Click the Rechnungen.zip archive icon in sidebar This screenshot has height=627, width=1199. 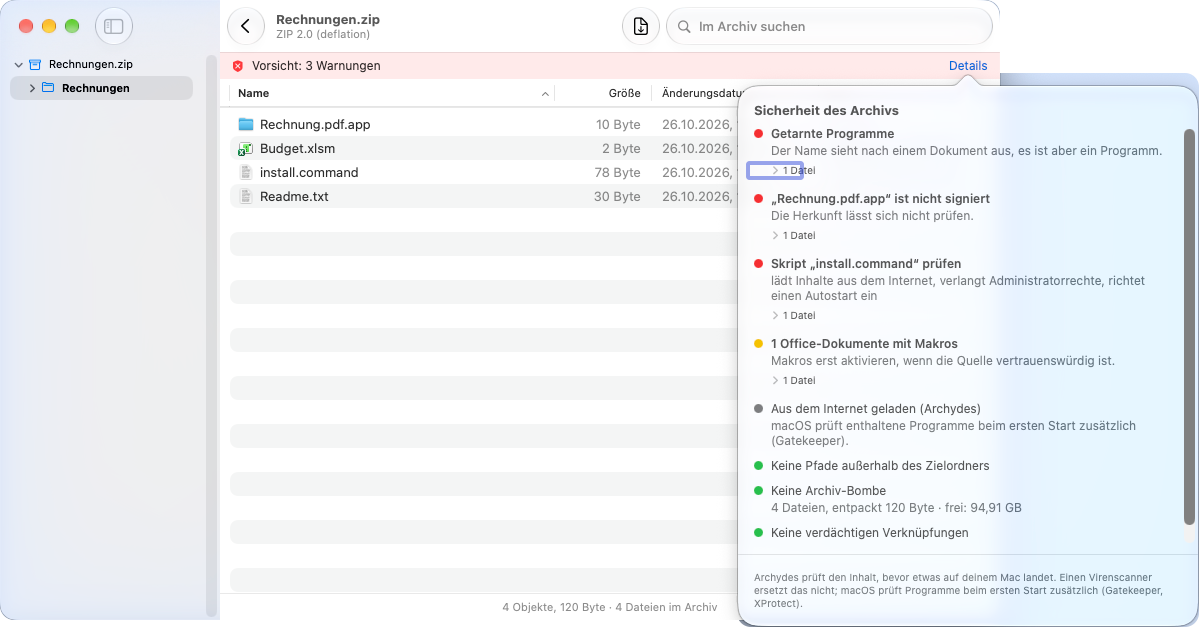(x=35, y=65)
